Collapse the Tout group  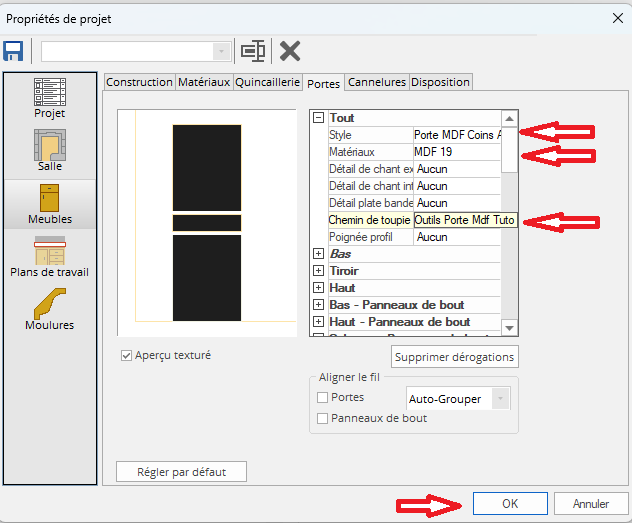coord(318,118)
